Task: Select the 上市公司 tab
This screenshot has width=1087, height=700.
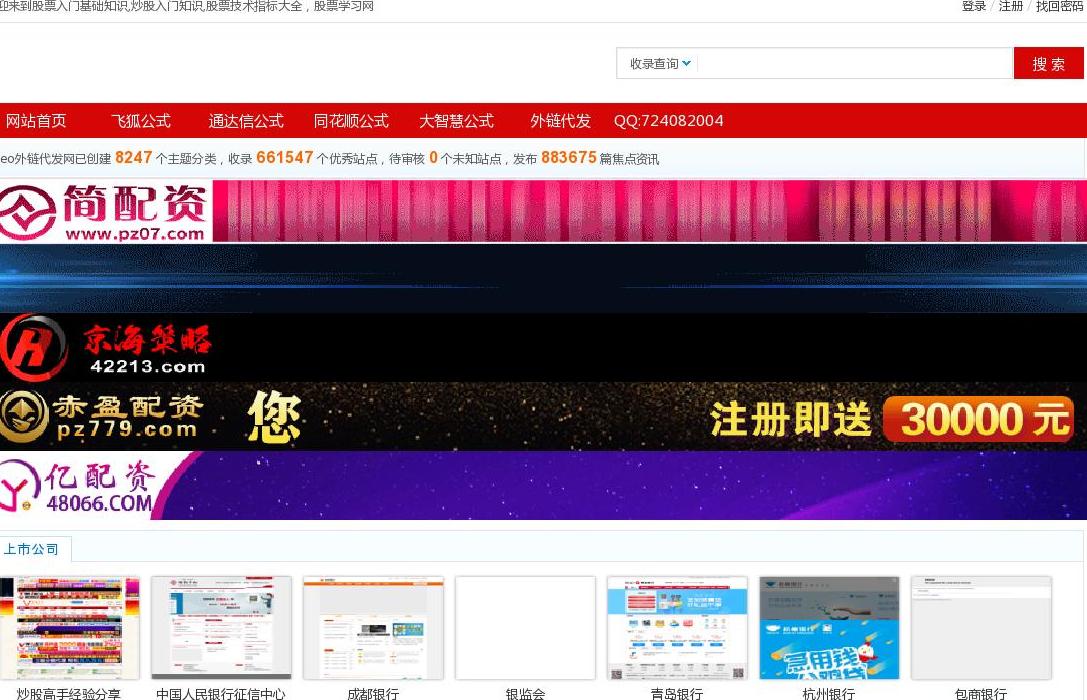Action: 31,549
